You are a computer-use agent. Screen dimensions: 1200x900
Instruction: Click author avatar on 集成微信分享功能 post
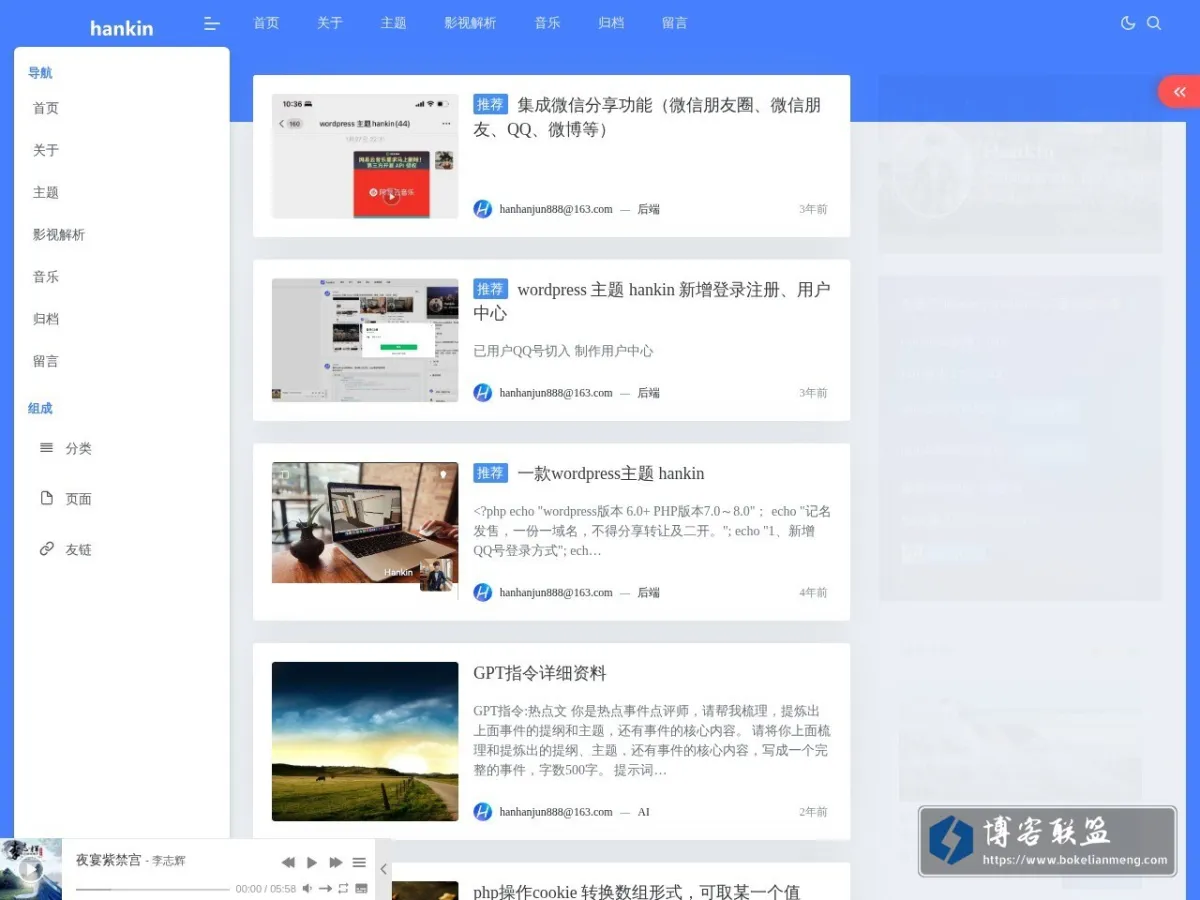(x=483, y=209)
